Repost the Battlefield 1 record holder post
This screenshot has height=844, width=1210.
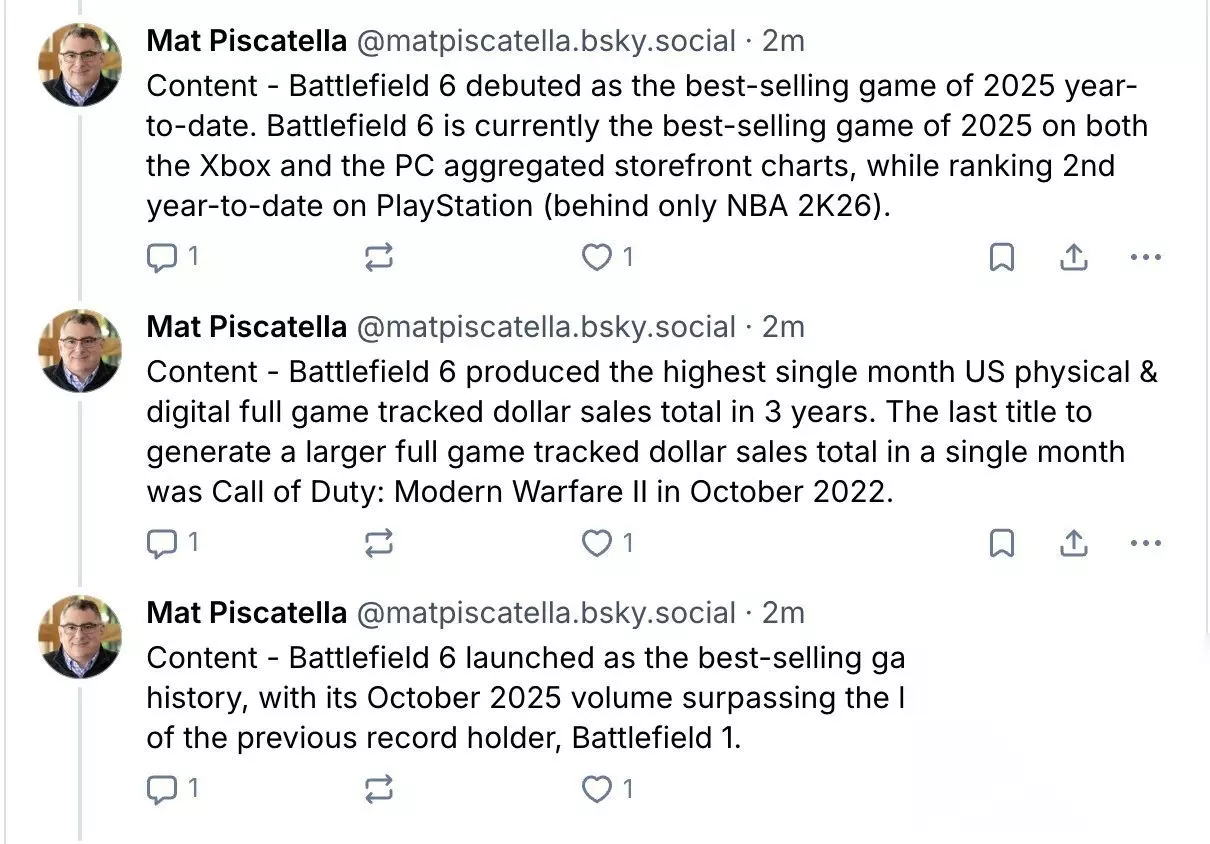[379, 789]
